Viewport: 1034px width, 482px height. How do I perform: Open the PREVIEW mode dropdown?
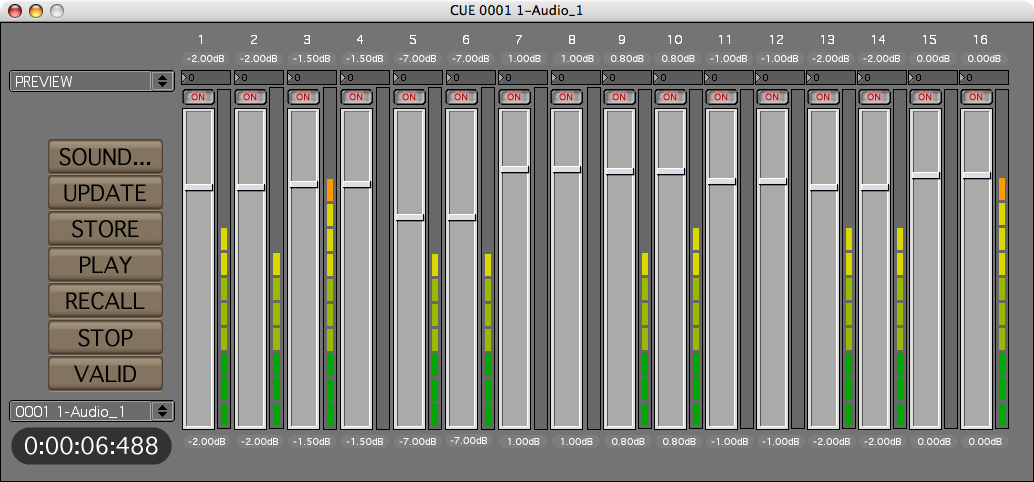click(91, 81)
